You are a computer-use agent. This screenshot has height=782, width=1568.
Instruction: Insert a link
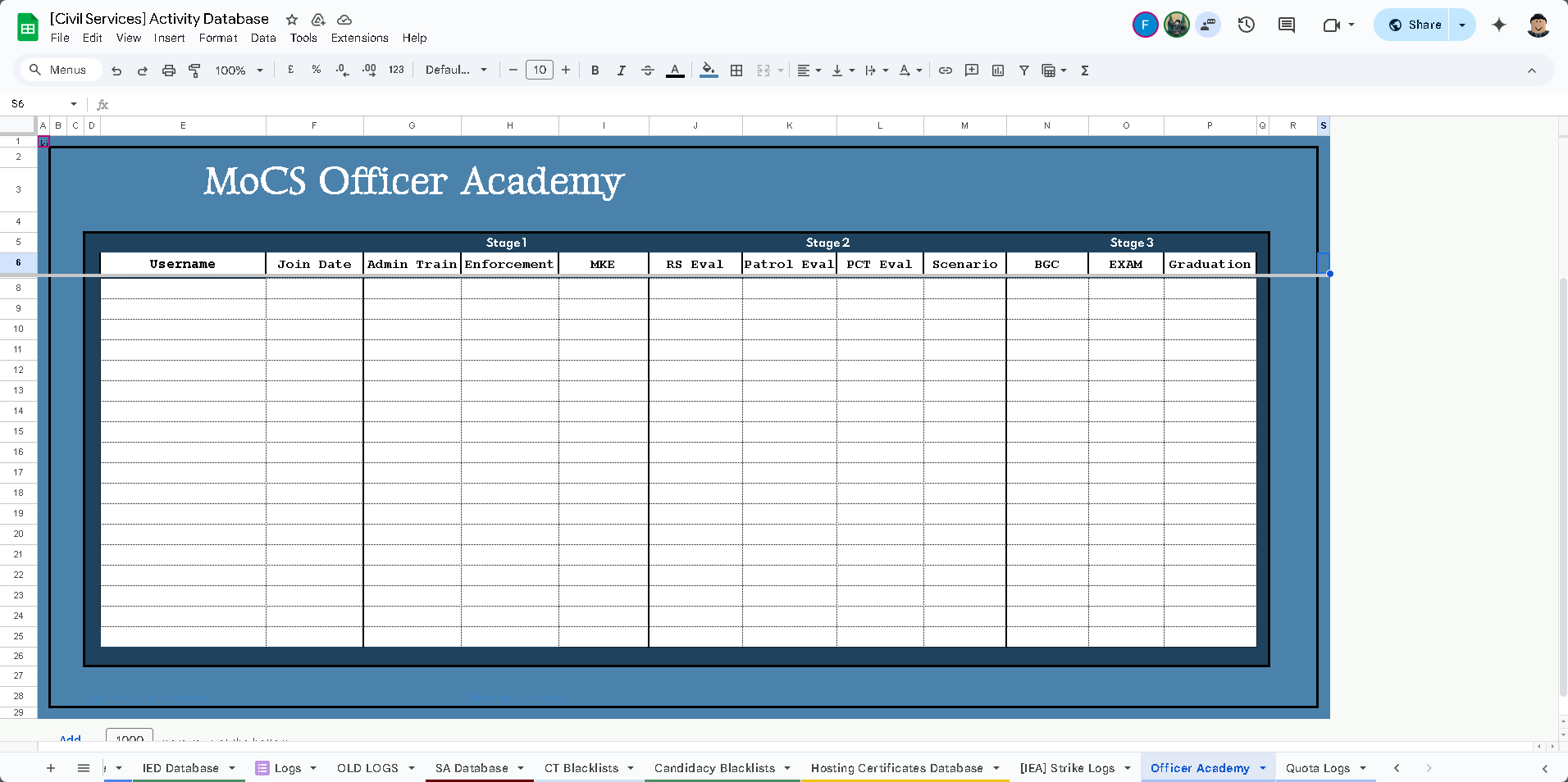946,70
